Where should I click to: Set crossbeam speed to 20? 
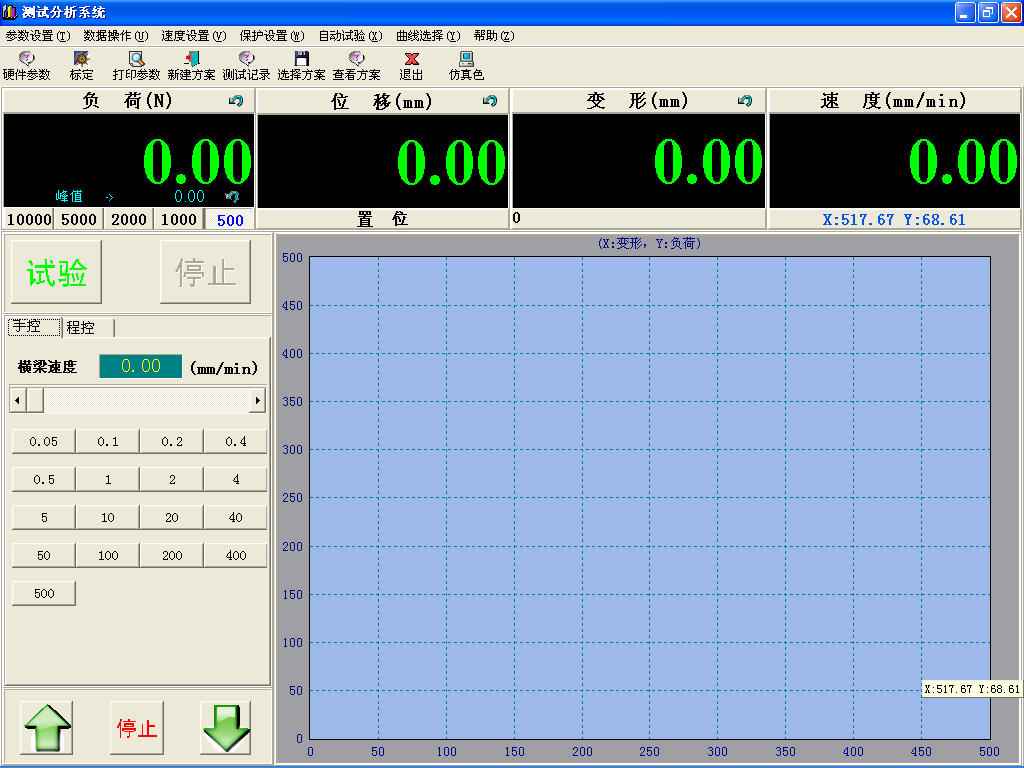click(x=172, y=517)
